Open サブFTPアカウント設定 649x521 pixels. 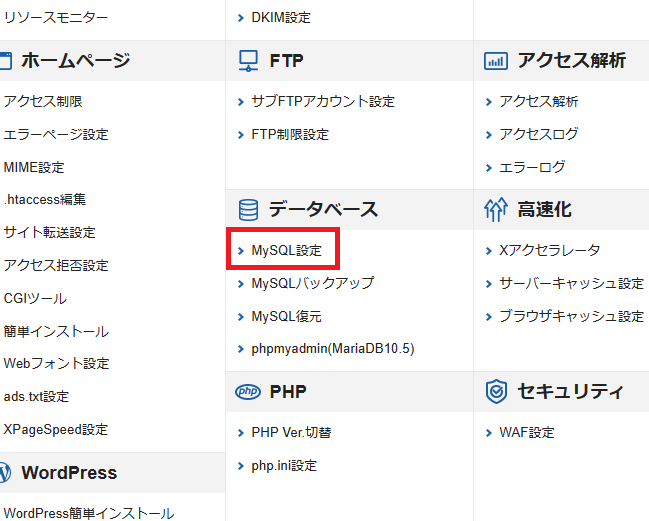tap(323, 101)
